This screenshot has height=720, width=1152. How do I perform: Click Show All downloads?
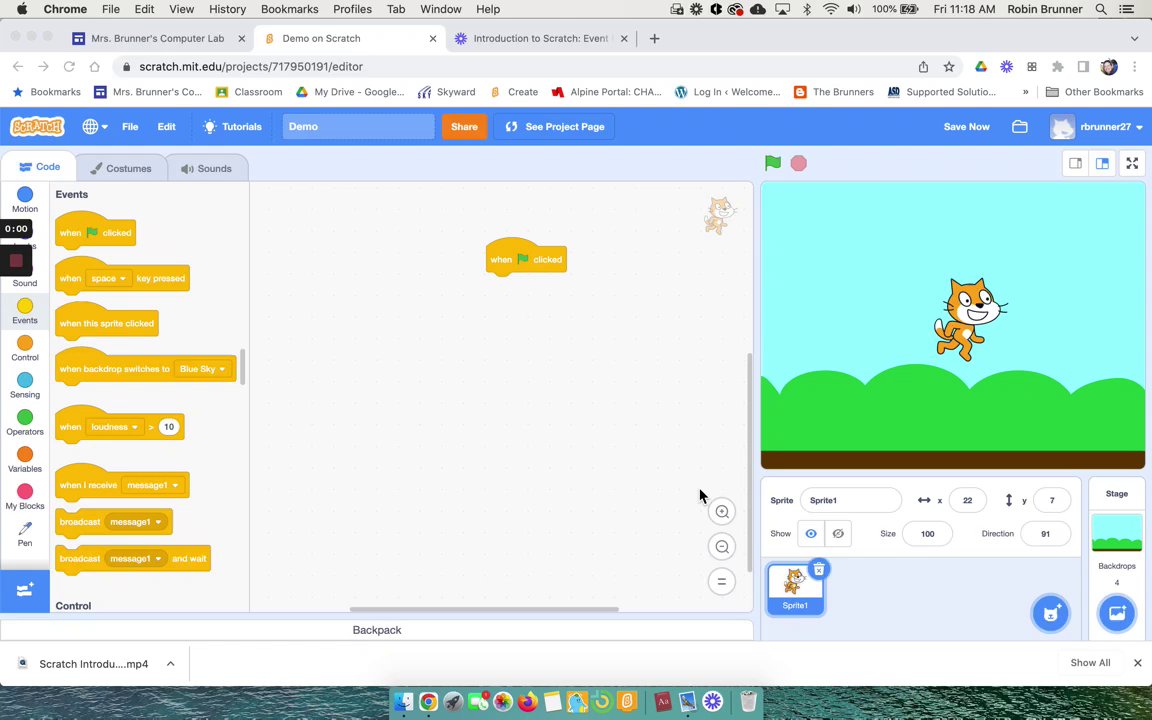(x=1090, y=663)
